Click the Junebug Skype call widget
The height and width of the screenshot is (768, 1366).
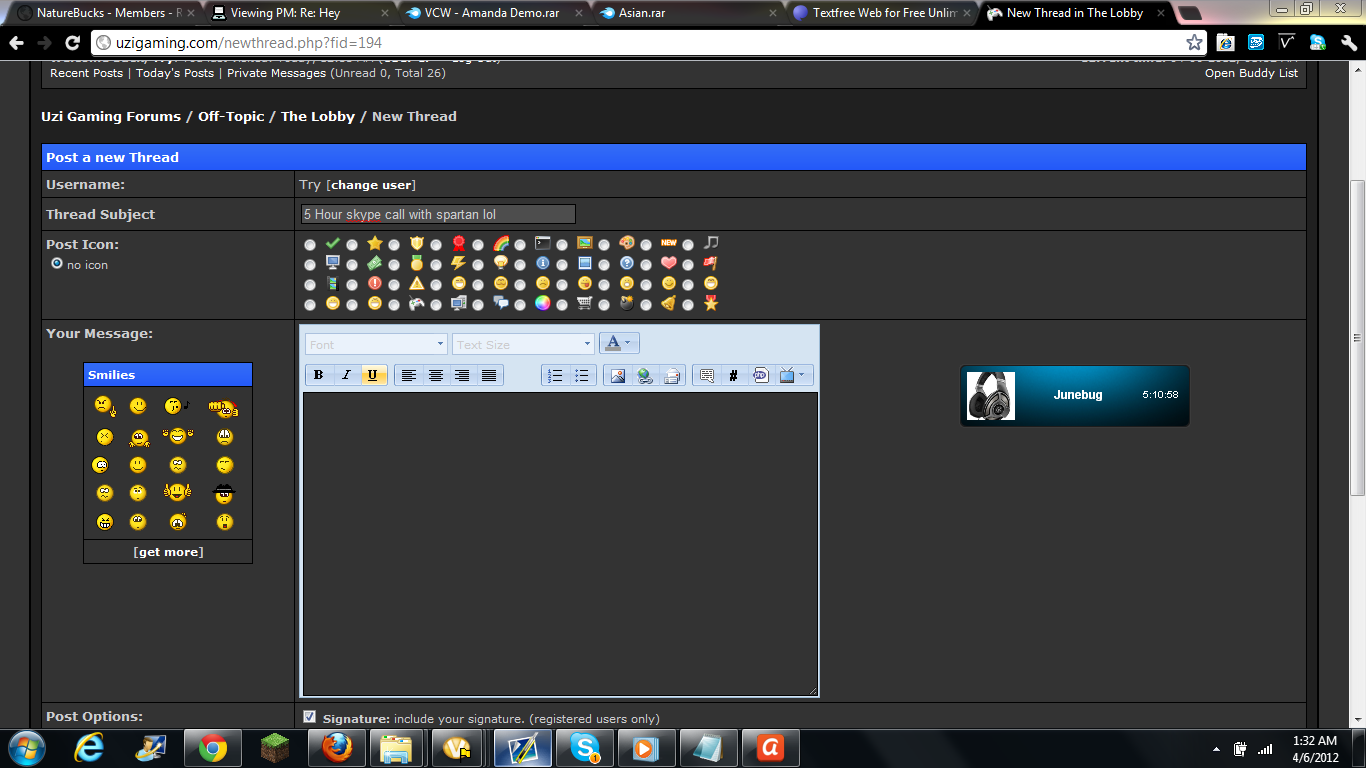1075,395
